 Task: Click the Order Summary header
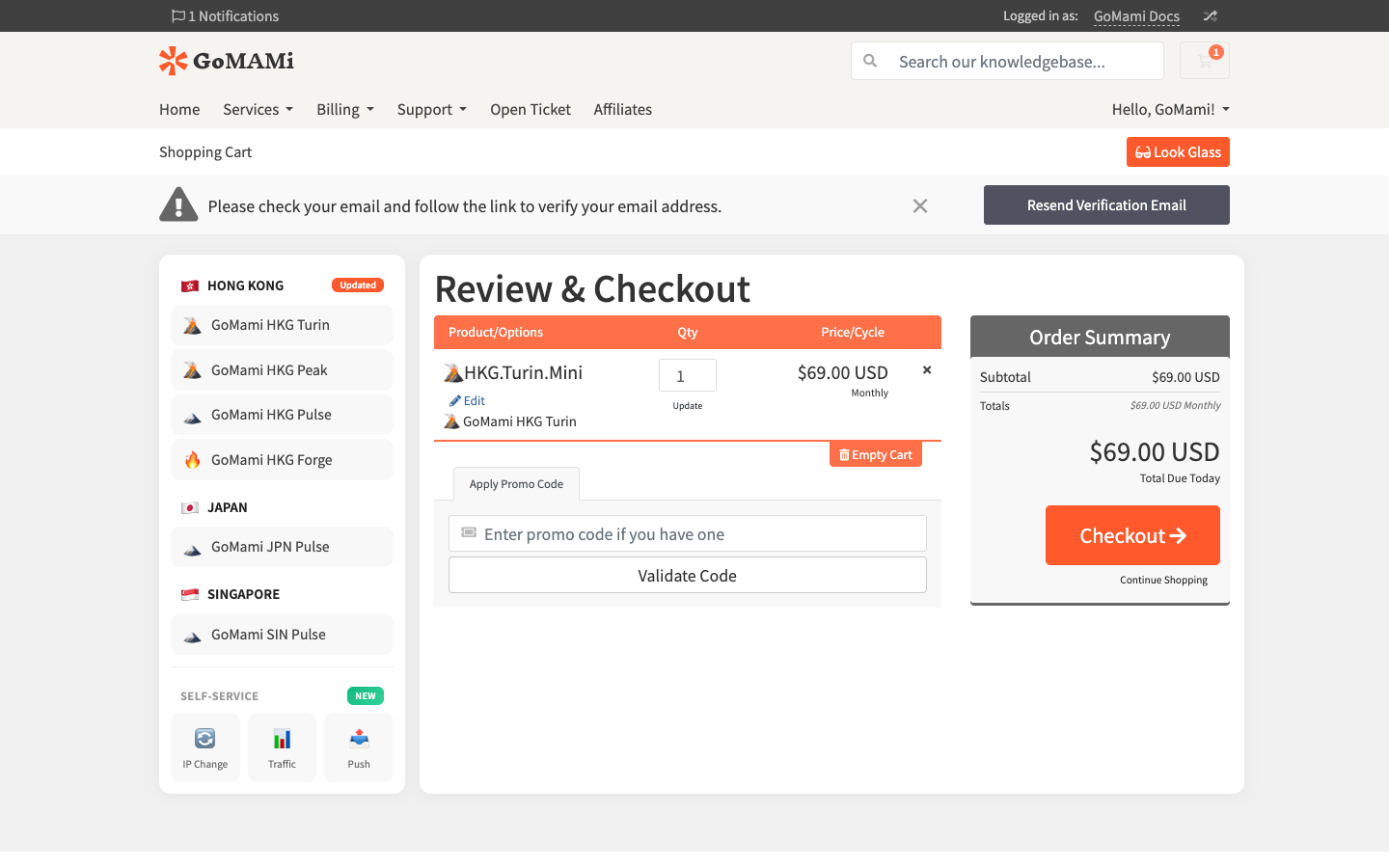(x=1100, y=337)
